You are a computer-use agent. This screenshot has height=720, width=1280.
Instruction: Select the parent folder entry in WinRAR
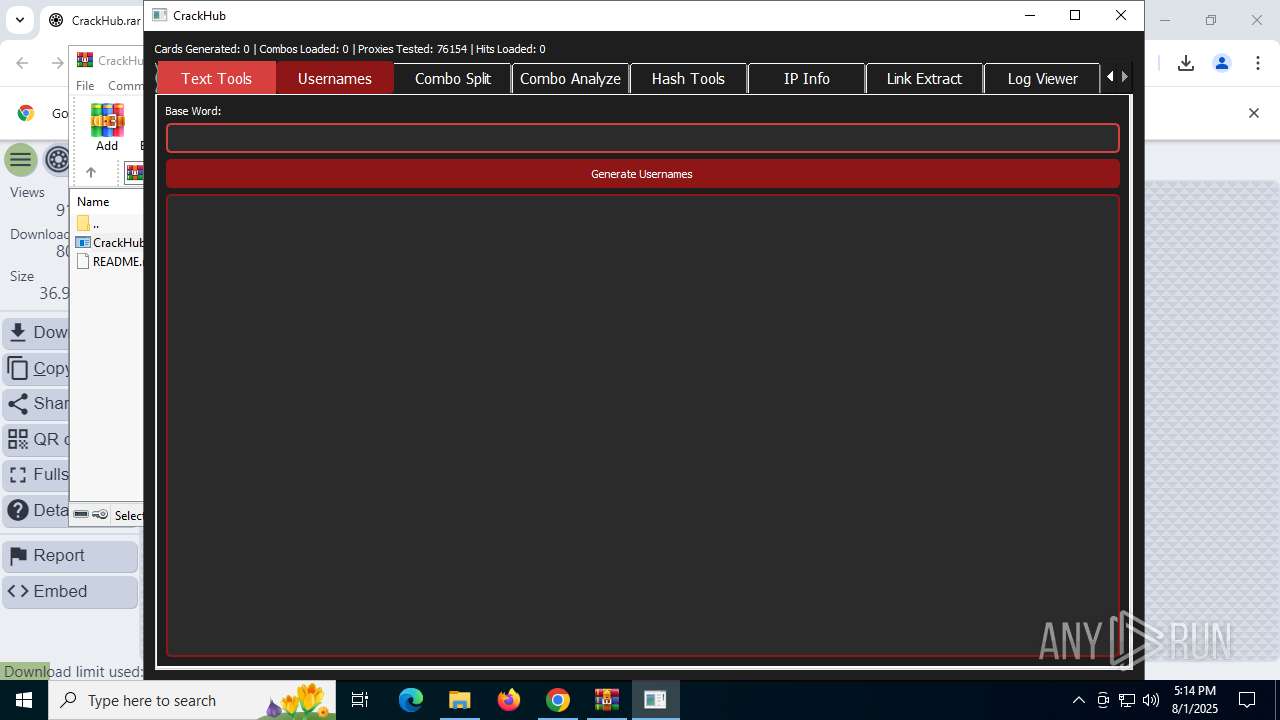click(88, 223)
